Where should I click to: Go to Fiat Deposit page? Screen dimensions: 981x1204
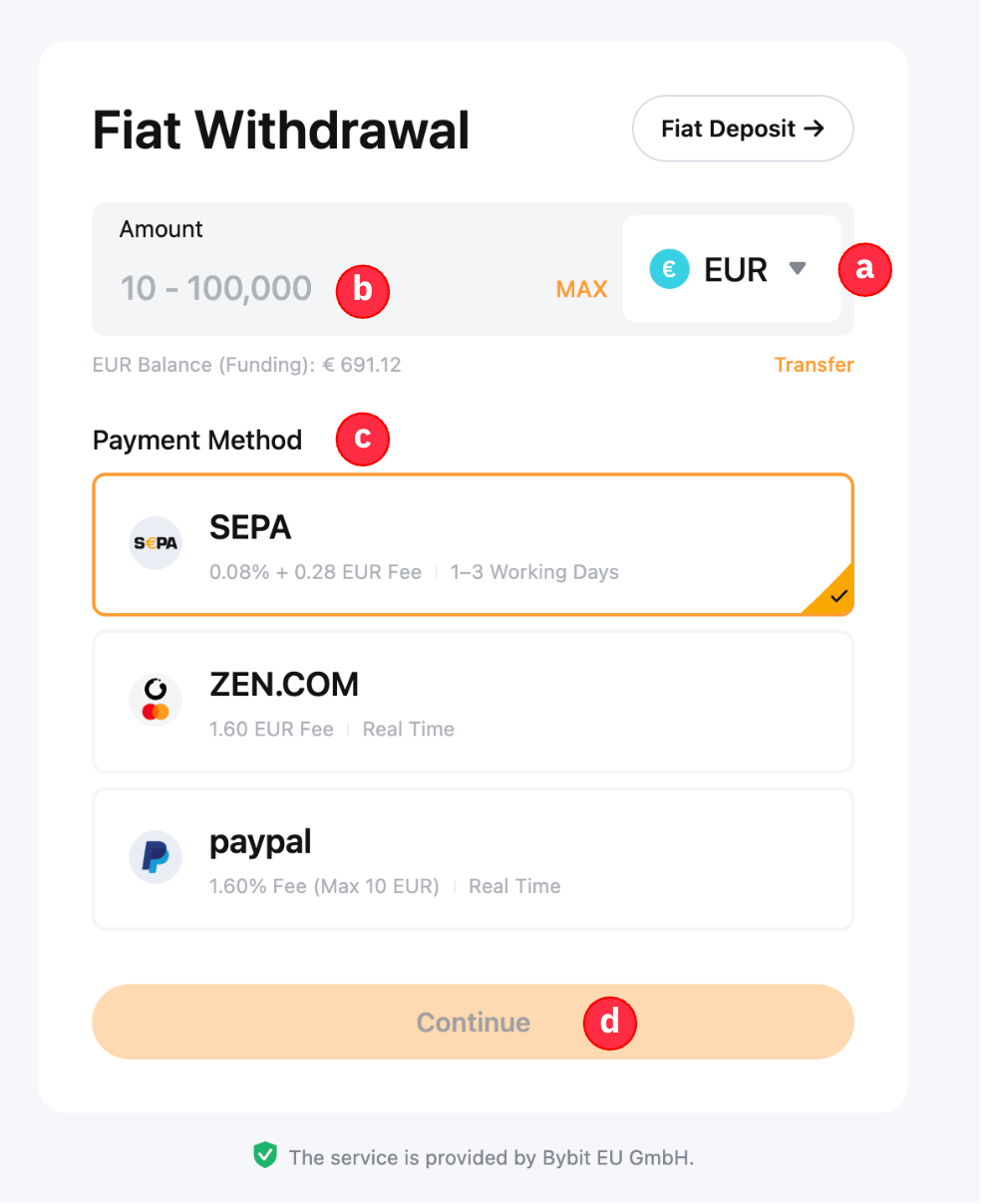click(743, 129)
